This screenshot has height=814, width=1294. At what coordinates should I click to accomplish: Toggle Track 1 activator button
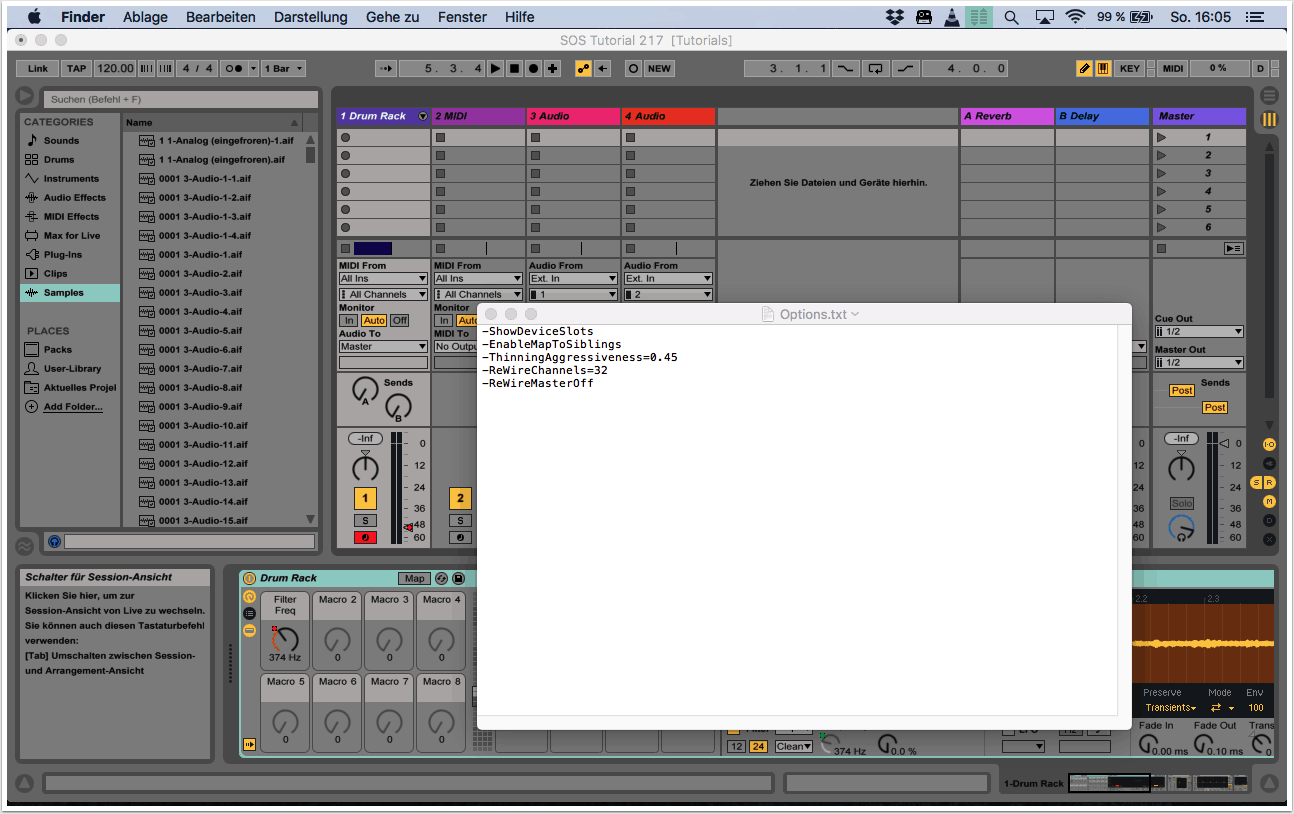tap(365, 498)
